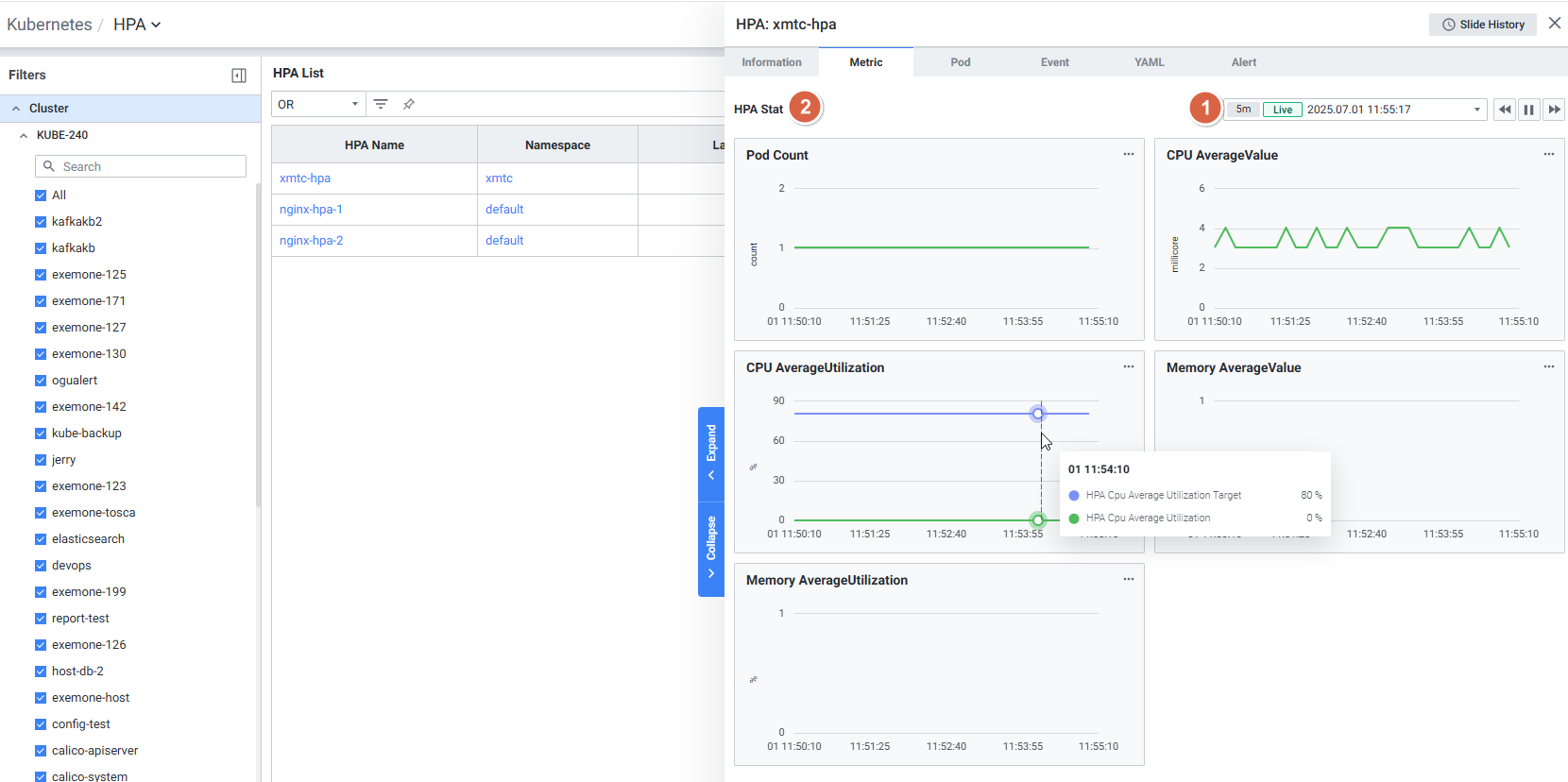Pause the live metric updates
Viewport: 1568px width, 782px height.
[1529, 110]
